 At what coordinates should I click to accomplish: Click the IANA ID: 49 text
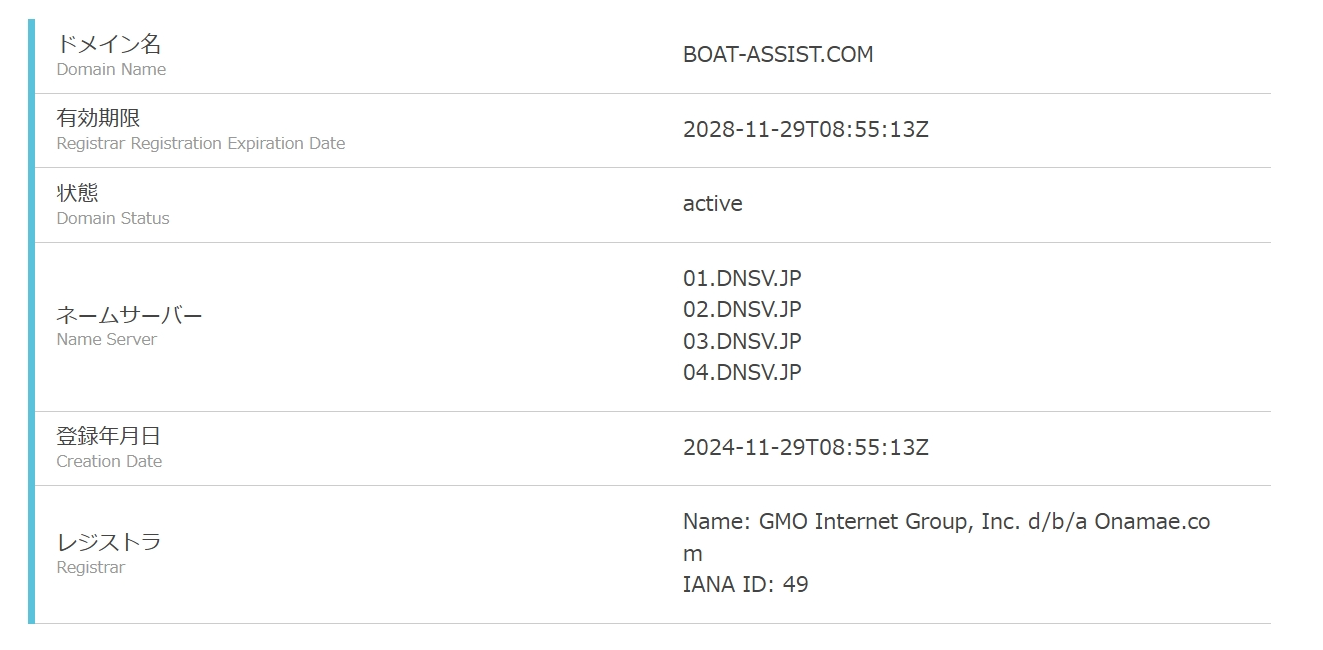tap(745, 585)
